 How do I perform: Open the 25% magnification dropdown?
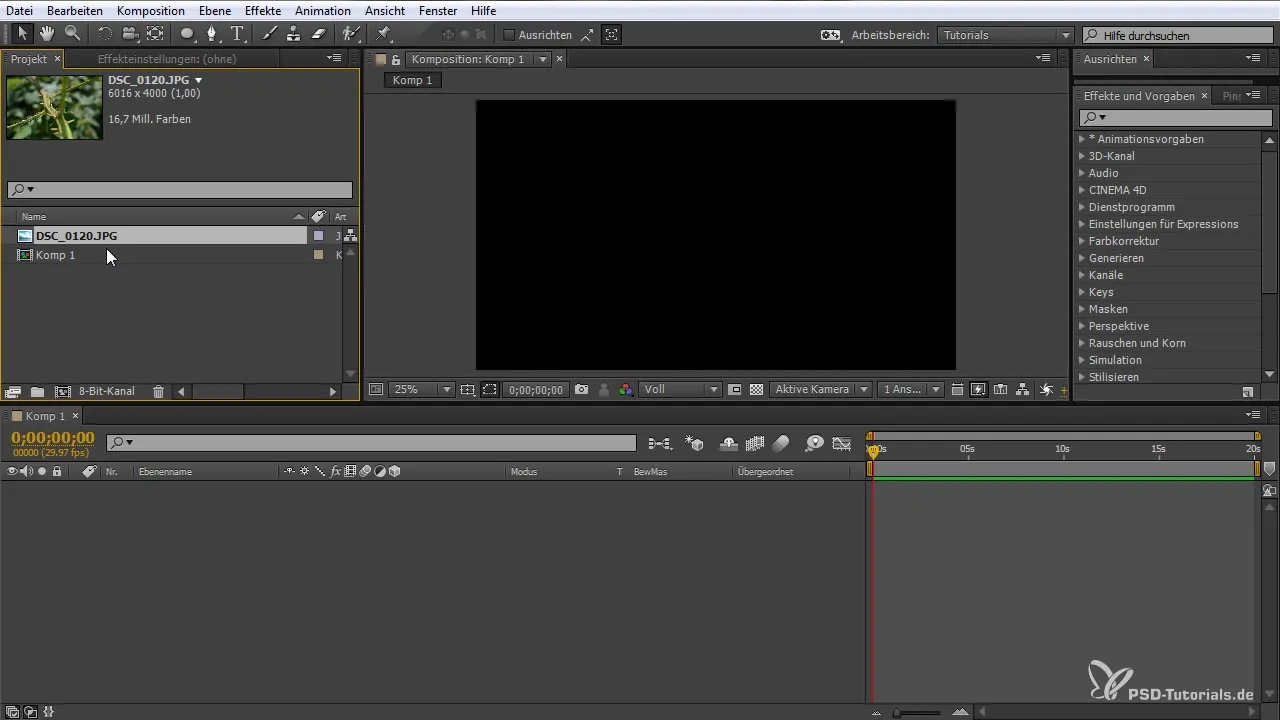pos(421,390)
